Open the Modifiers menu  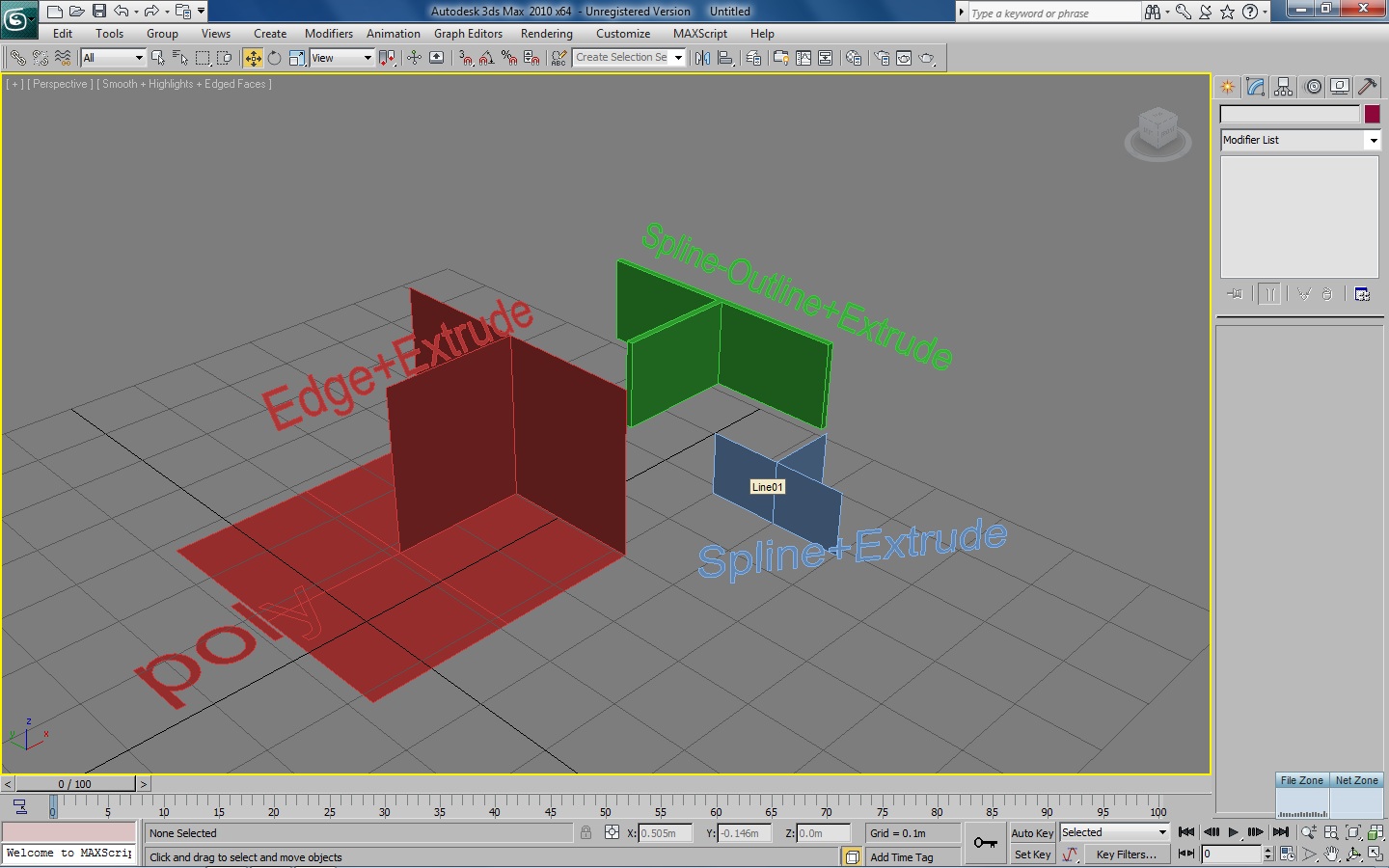pos(329,34)
